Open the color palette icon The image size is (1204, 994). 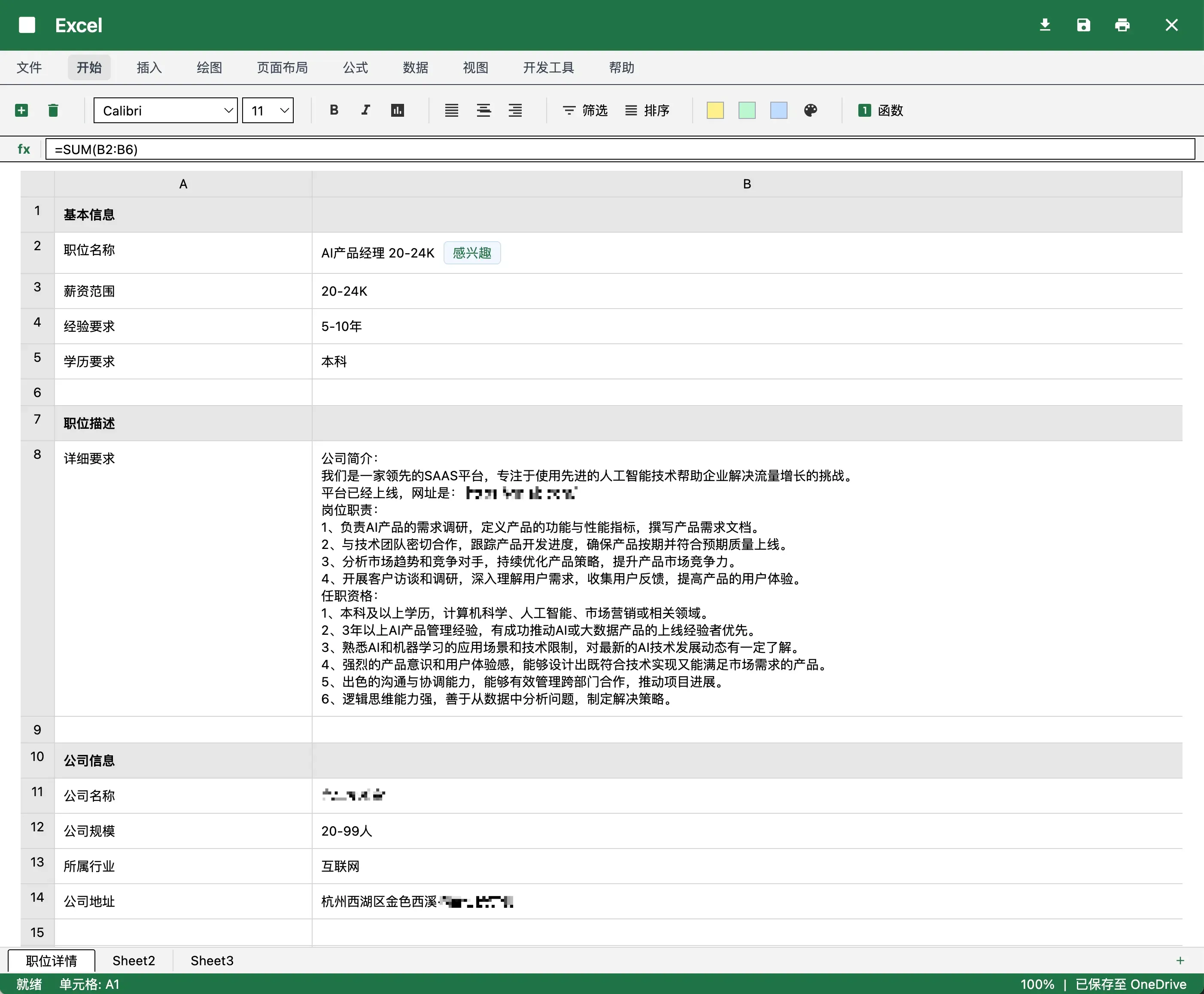810,110
